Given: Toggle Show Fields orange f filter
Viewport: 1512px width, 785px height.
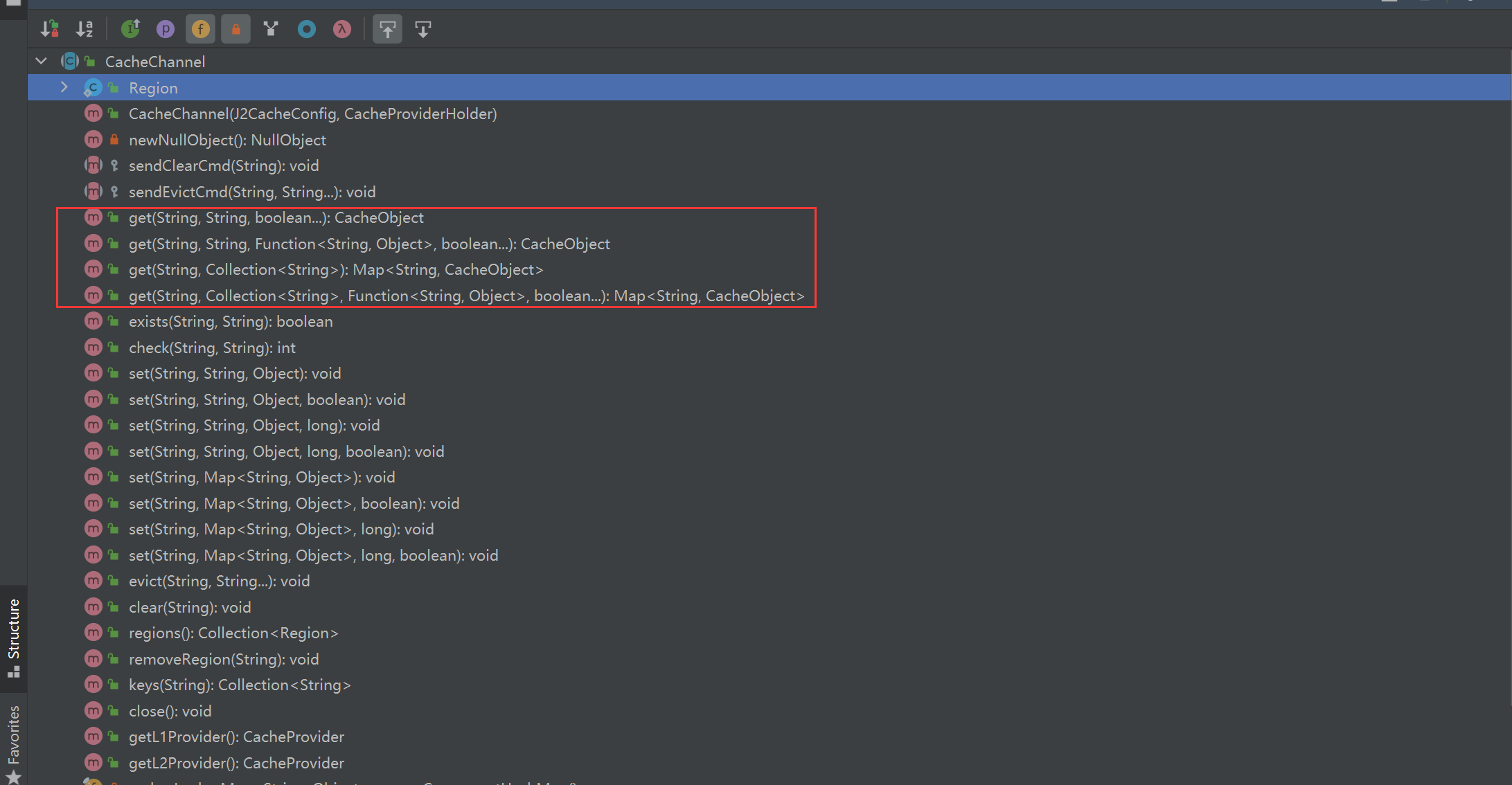Looking at the screenshot, I should [x=201, y=29].
